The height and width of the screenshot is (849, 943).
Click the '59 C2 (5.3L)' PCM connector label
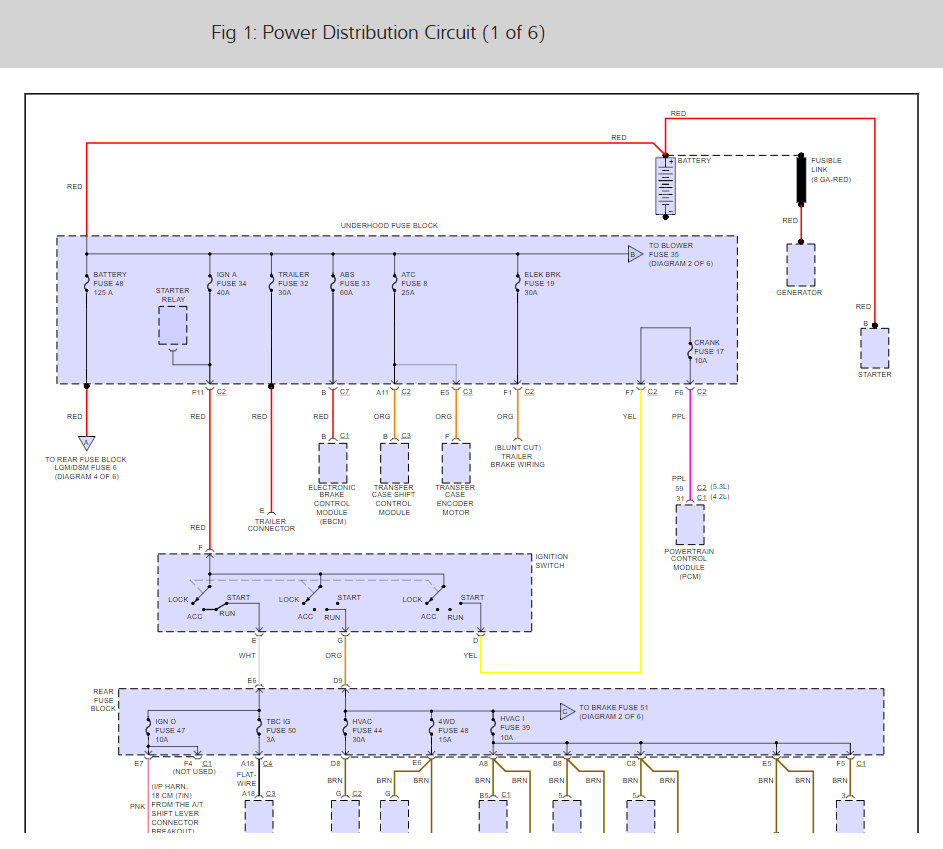click(x=702, y=488)
